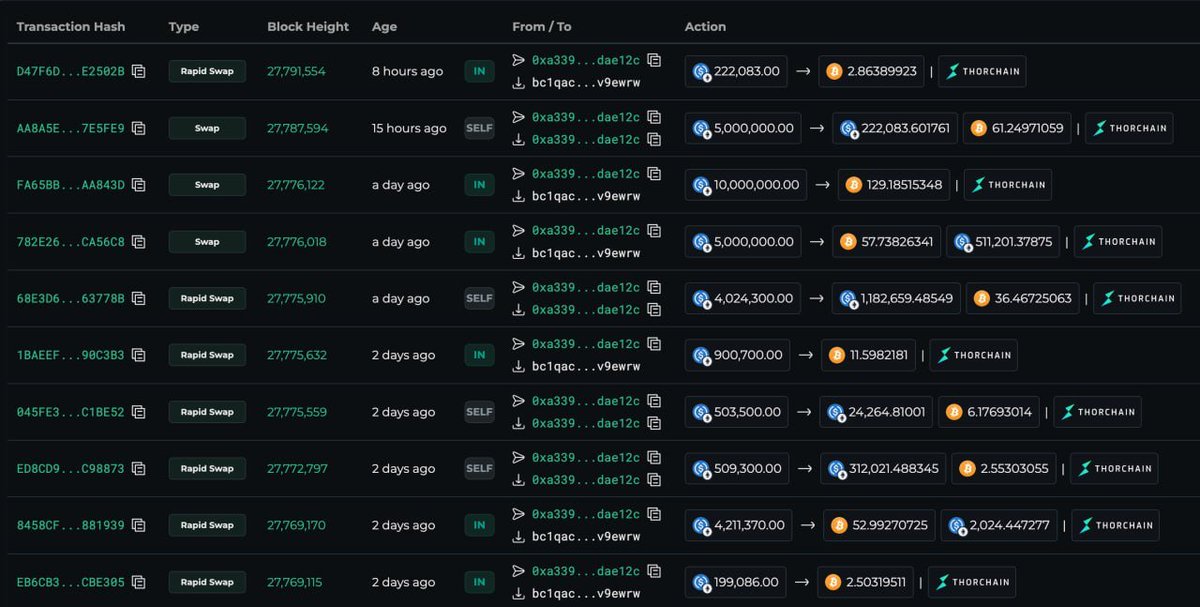Image resolution: width=1200 pixels, height=607 pixels.
Task: Click the 1,182,659.48549 amount chip
Action: pyautogui.click(x=896, y=298)
